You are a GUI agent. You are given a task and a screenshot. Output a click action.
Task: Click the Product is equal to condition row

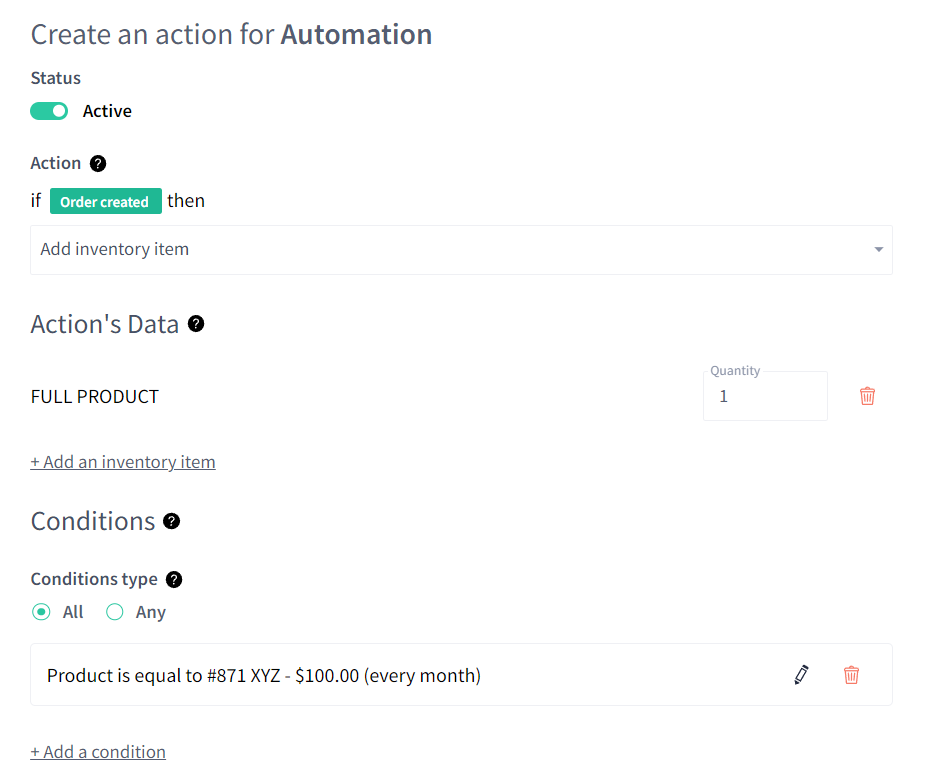point(461,675)
